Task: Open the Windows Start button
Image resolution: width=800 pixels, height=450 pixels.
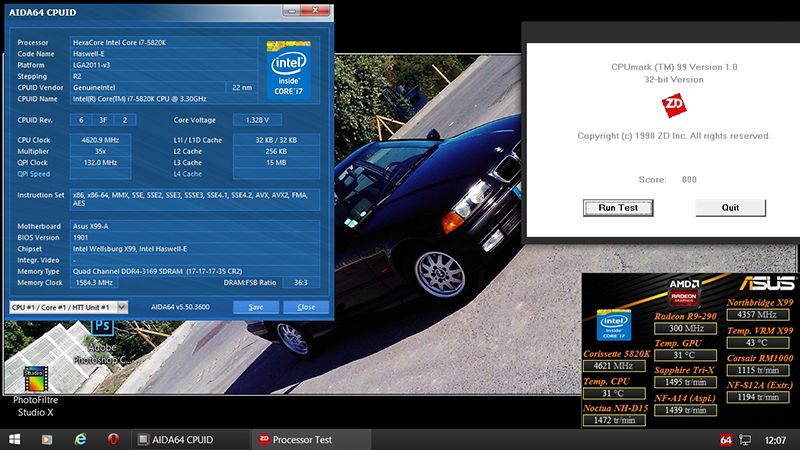Action: [x=14, y=439]
